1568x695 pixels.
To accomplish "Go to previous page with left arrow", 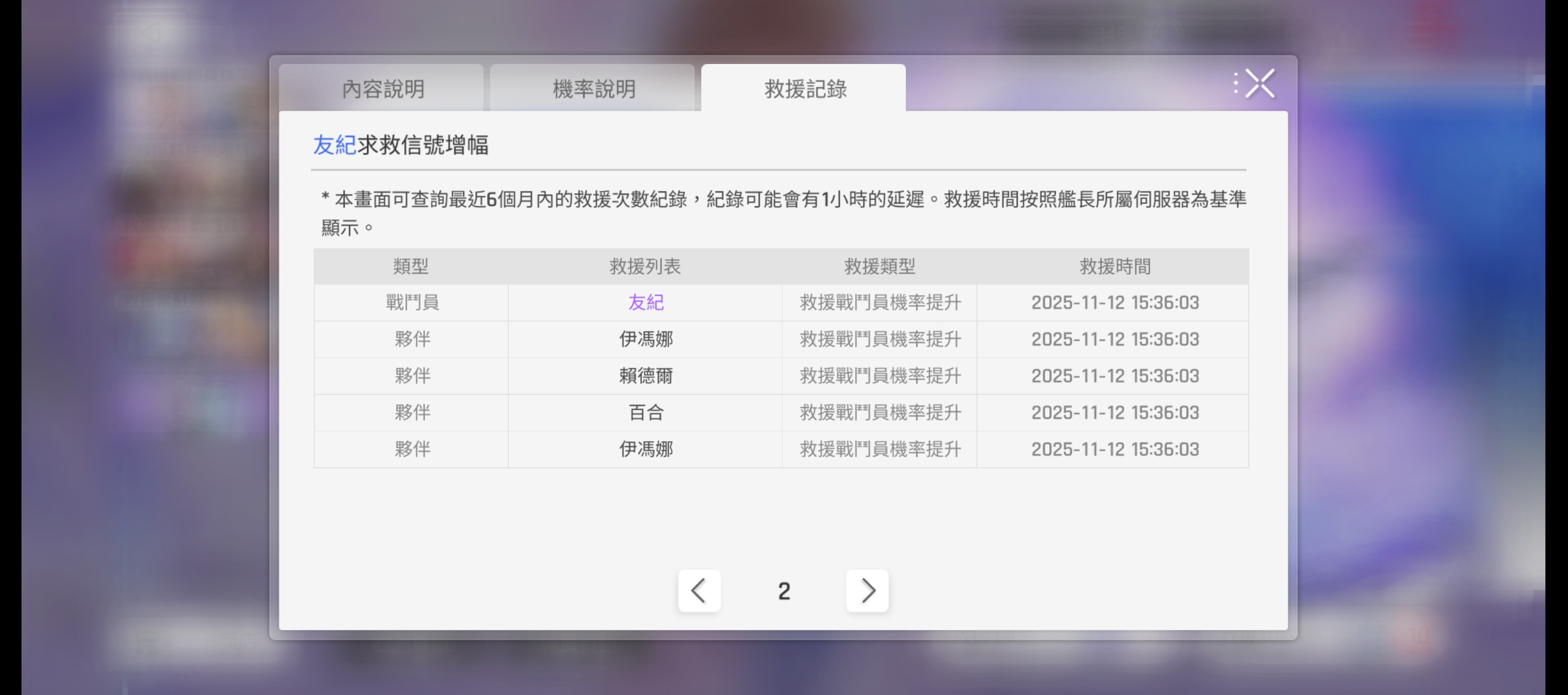I will tap(699, 590).
